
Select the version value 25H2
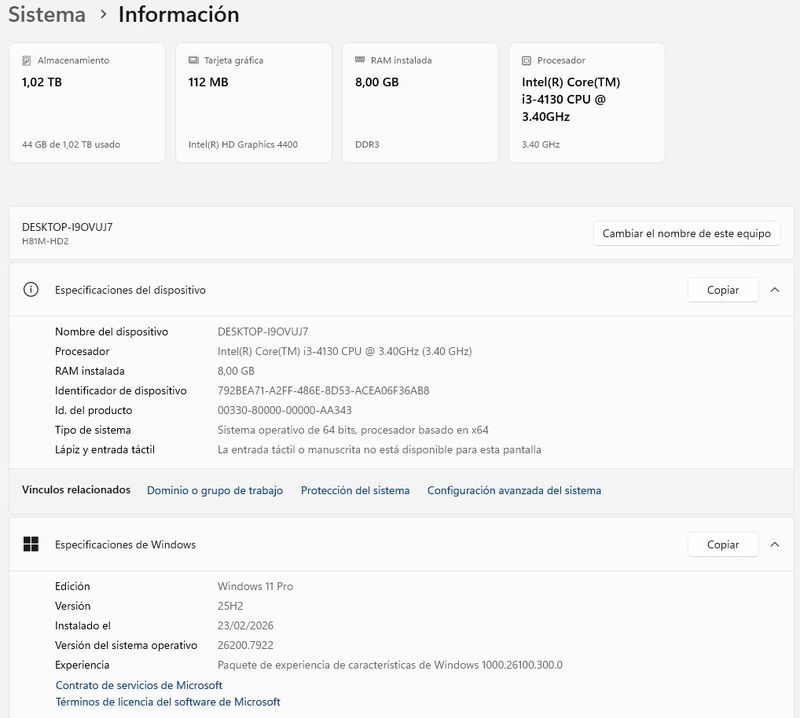point(230,606)
